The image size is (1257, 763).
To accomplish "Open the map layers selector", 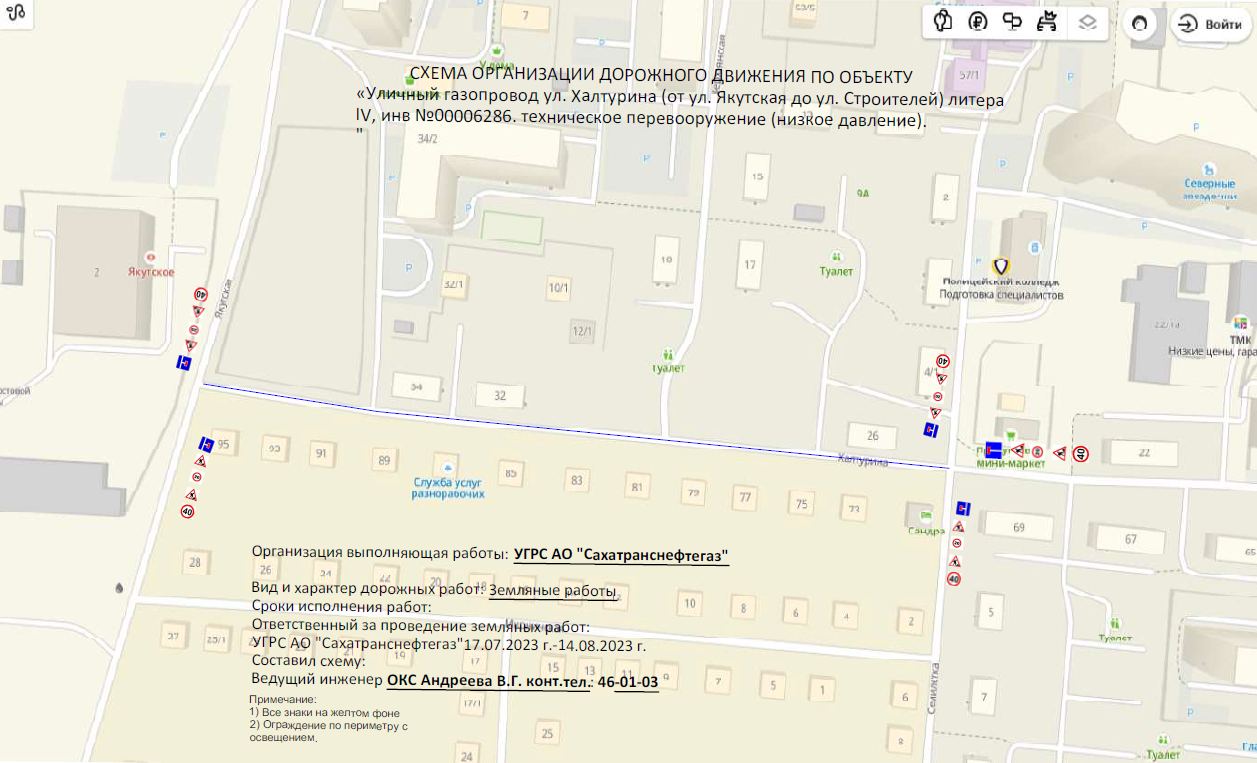I will pos(1089,23).
